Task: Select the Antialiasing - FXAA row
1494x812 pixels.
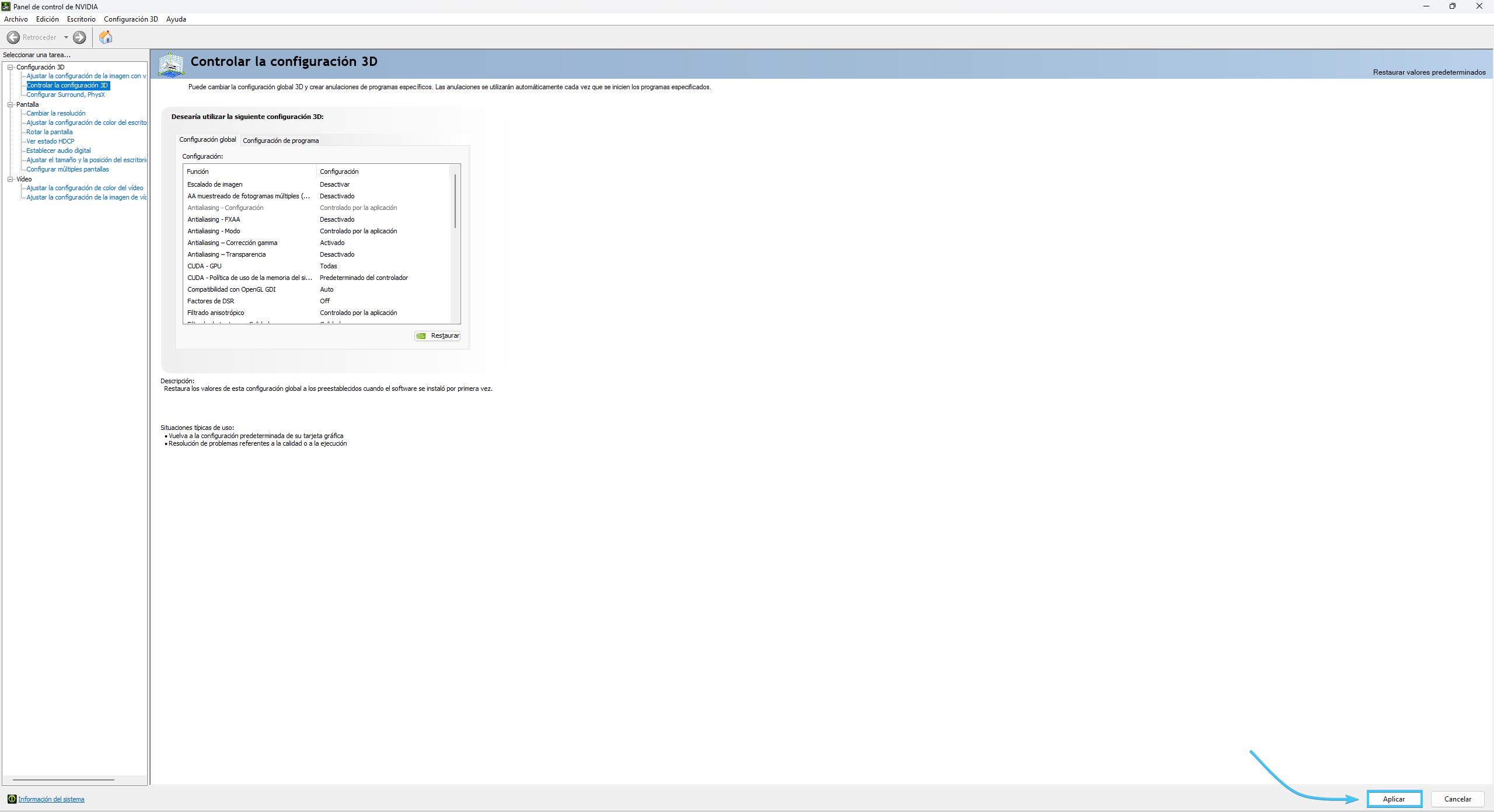Action: coord(318,219)
